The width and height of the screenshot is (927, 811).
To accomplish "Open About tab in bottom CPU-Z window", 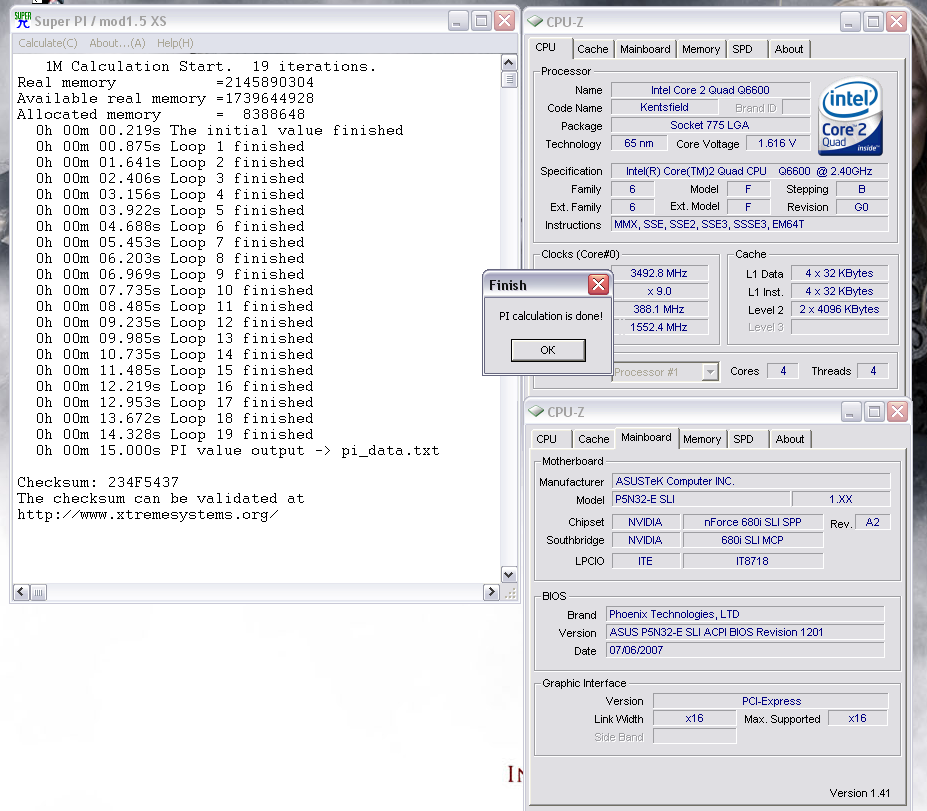I will tap(790, 439).
